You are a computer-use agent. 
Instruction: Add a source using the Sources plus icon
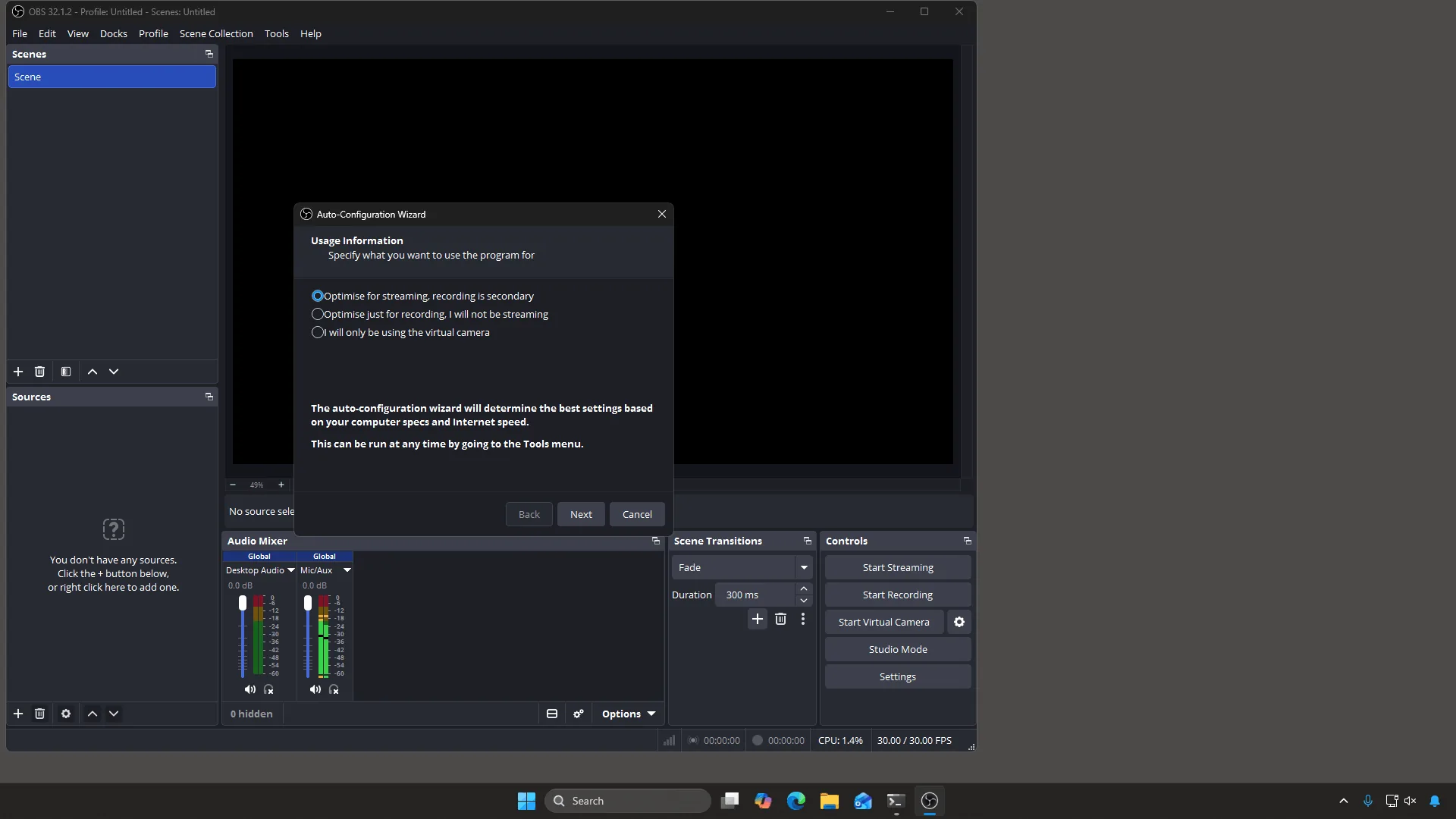(x=18, y=714)
